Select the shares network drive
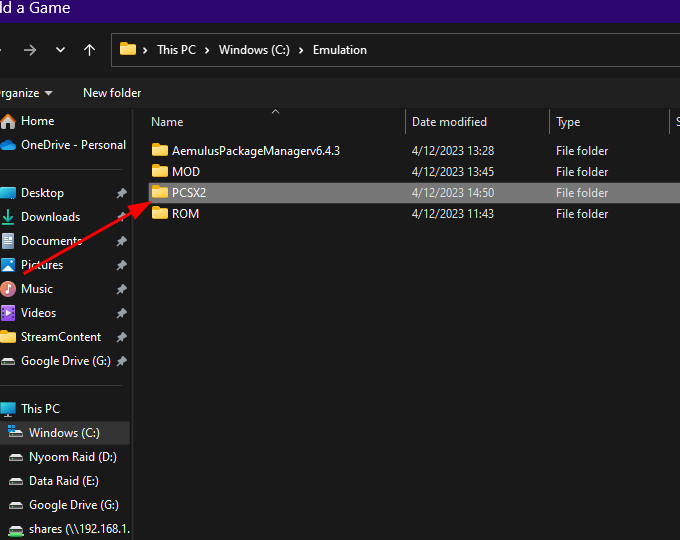Screen dimensions: 680x540 (x=79, y=529)
